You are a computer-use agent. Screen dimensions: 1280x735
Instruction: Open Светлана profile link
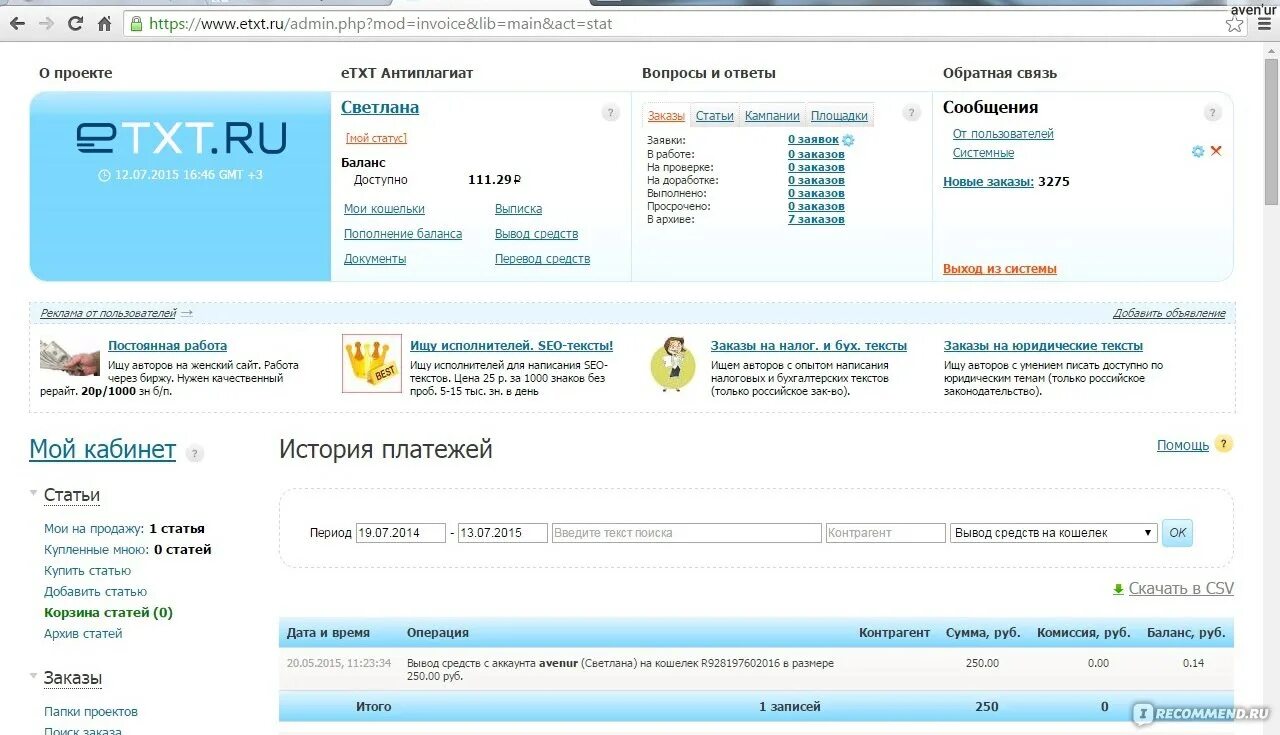click(x=380, y=107)
